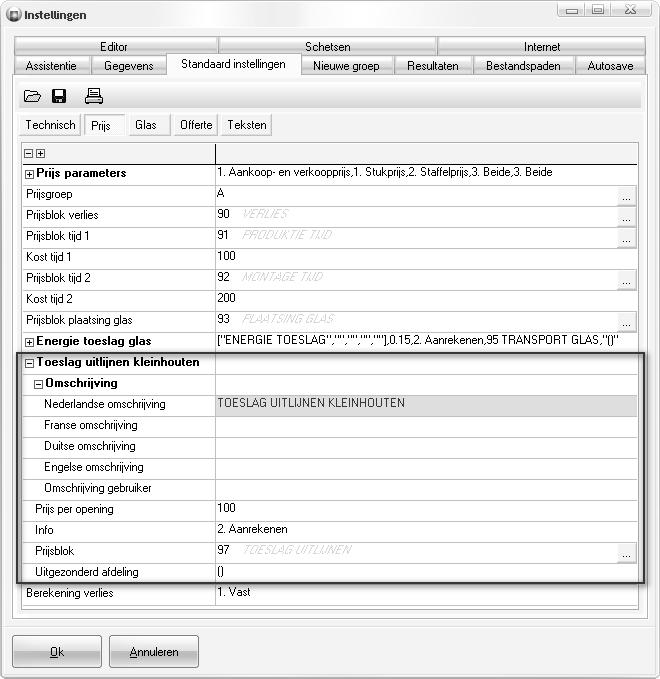Open browse button for Prijsblok verlies row

click(626, 217)
